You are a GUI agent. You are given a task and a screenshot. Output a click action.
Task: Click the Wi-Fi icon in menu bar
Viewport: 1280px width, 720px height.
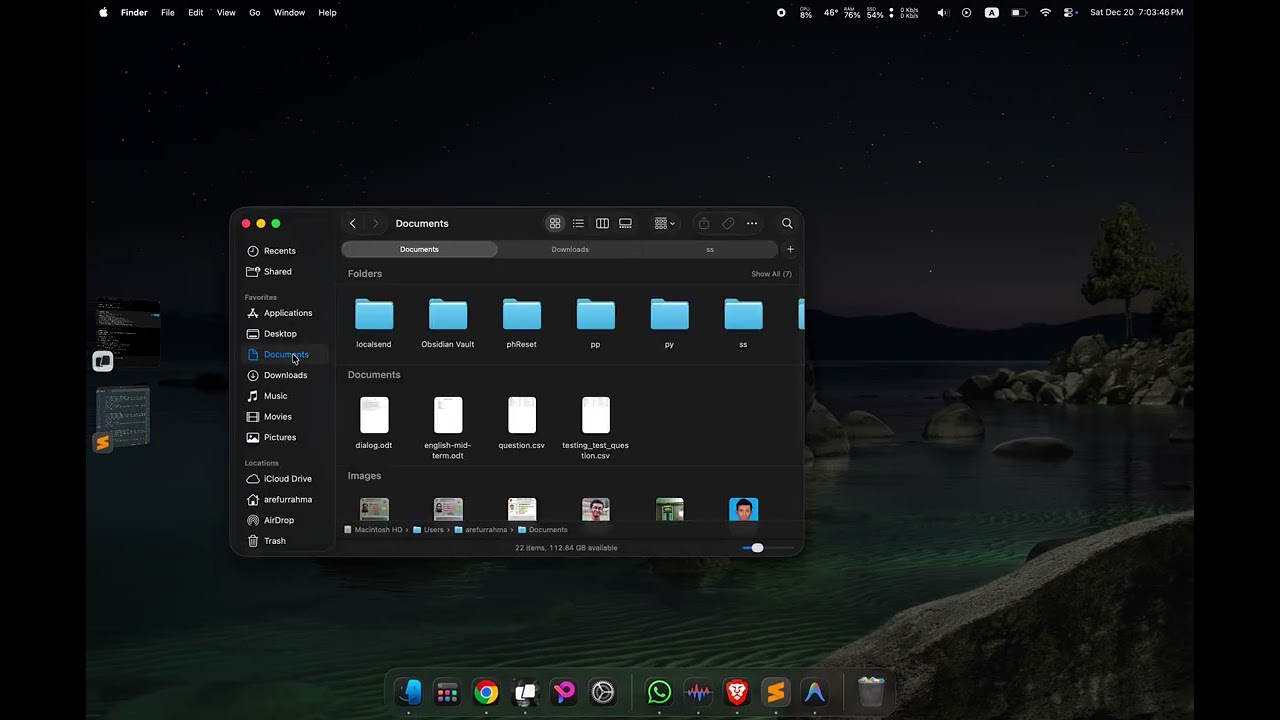coord(1045,12)
